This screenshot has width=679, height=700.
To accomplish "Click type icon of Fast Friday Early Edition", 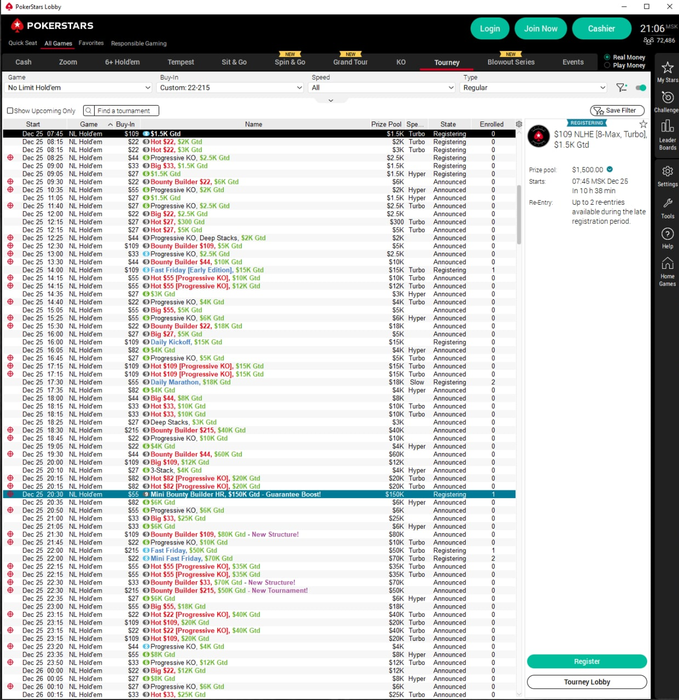I will point(146,270).
